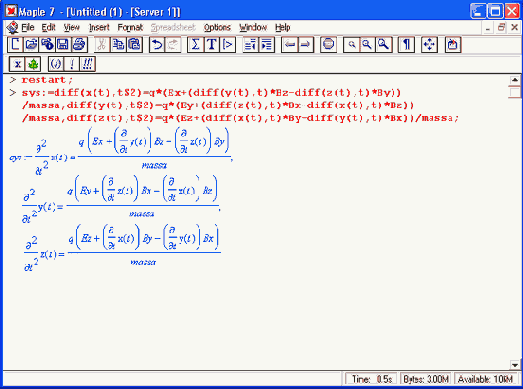Select the y(t) second-derivative output equation
Image resolution: width=523 pixels, height=389 pixels.
121,199
